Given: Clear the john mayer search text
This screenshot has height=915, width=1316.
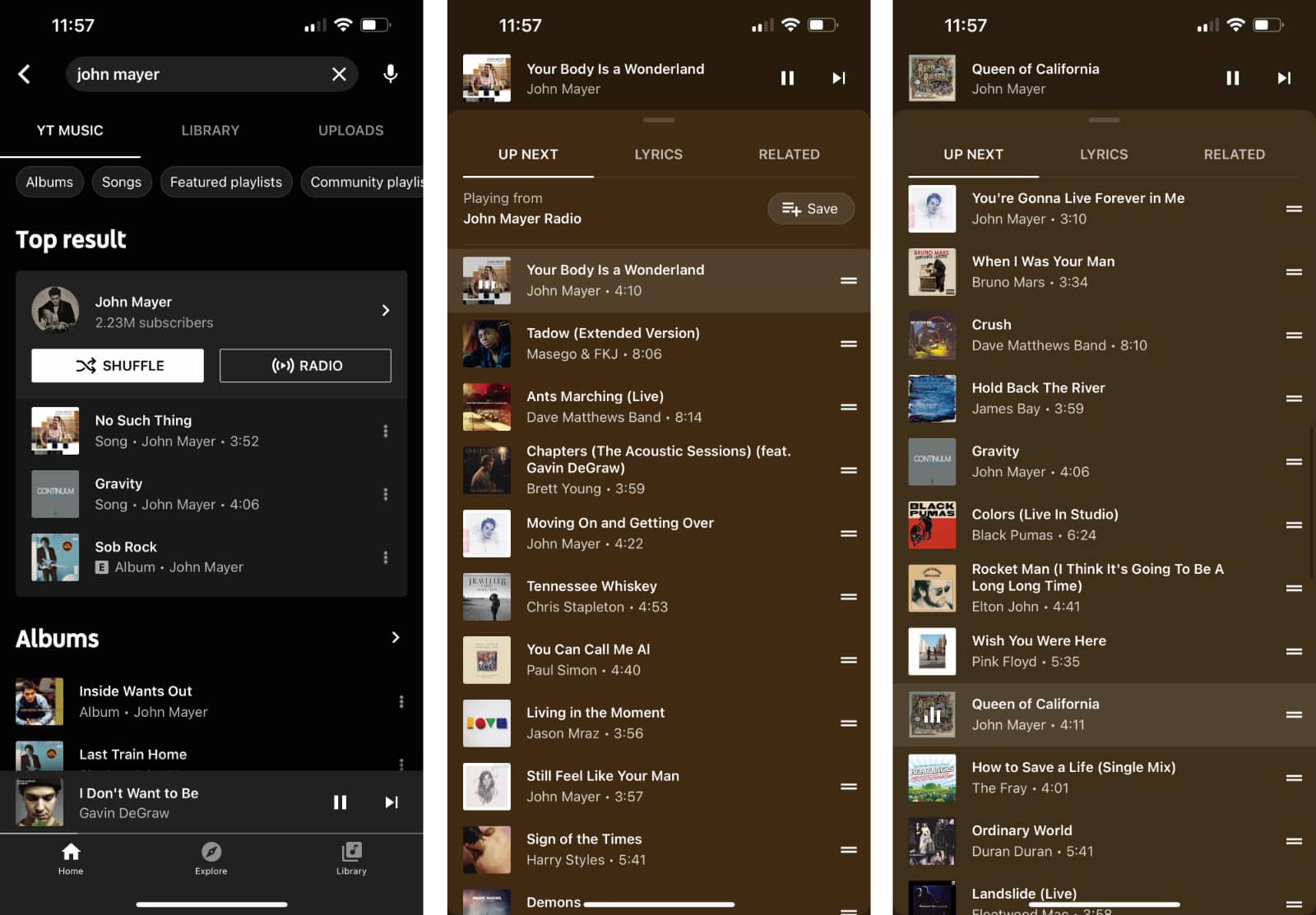Looking at the screenshot, I should 339,74.
